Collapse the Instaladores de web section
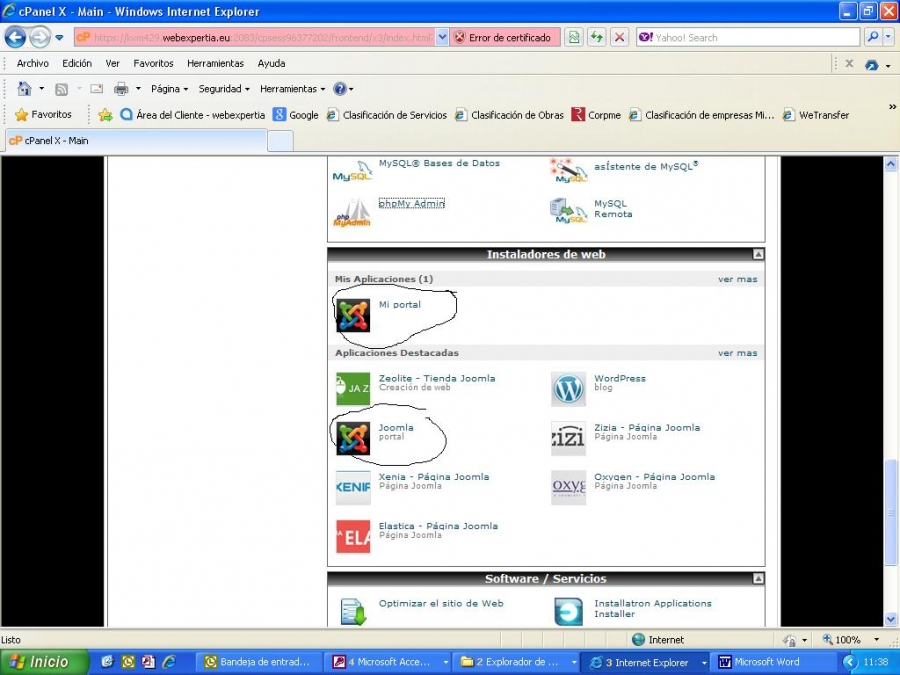900x675 pixels. pyautogui.click(x=758, y=254)
